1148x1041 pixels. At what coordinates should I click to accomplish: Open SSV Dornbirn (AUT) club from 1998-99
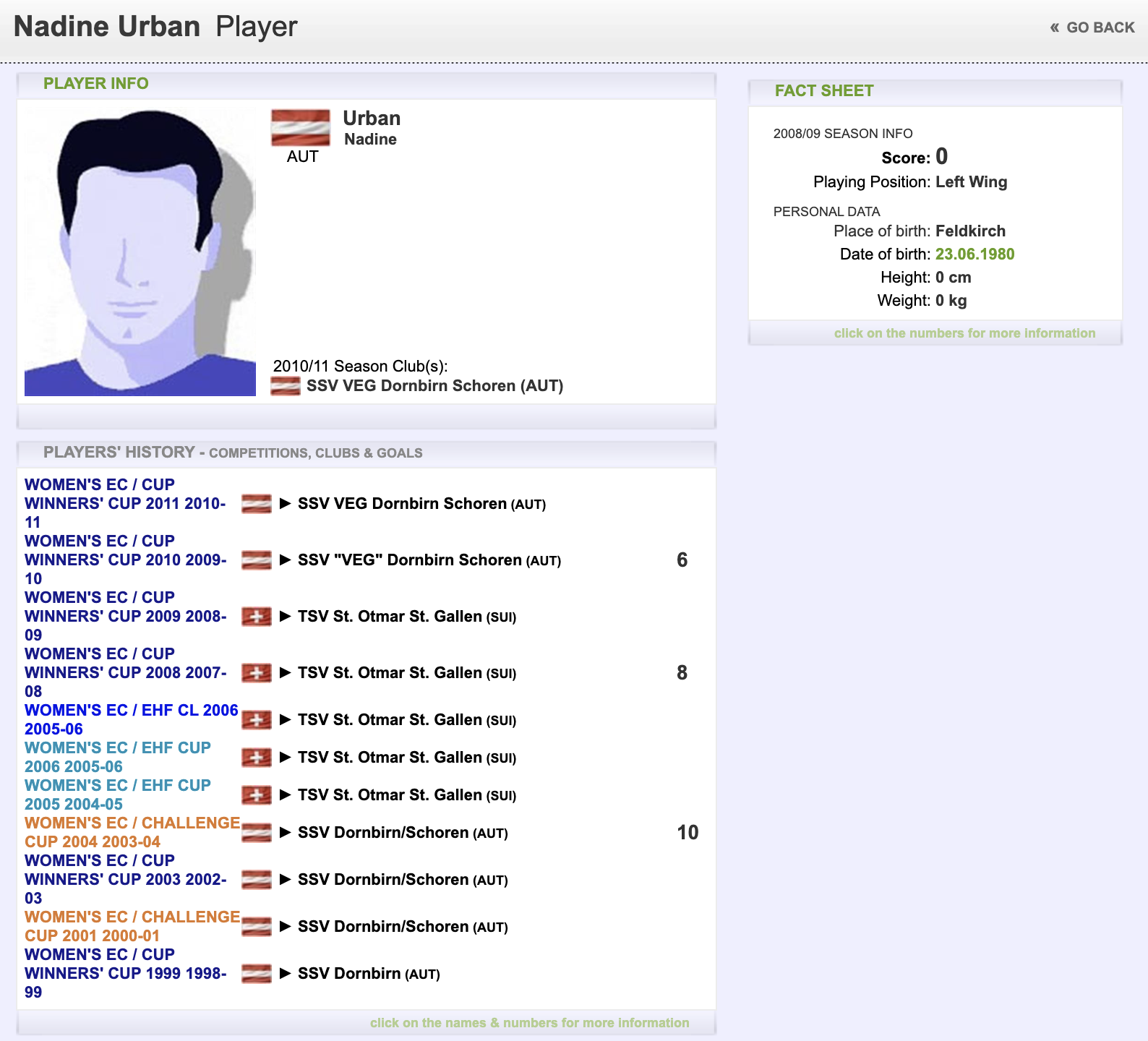(x=369, y=974)
